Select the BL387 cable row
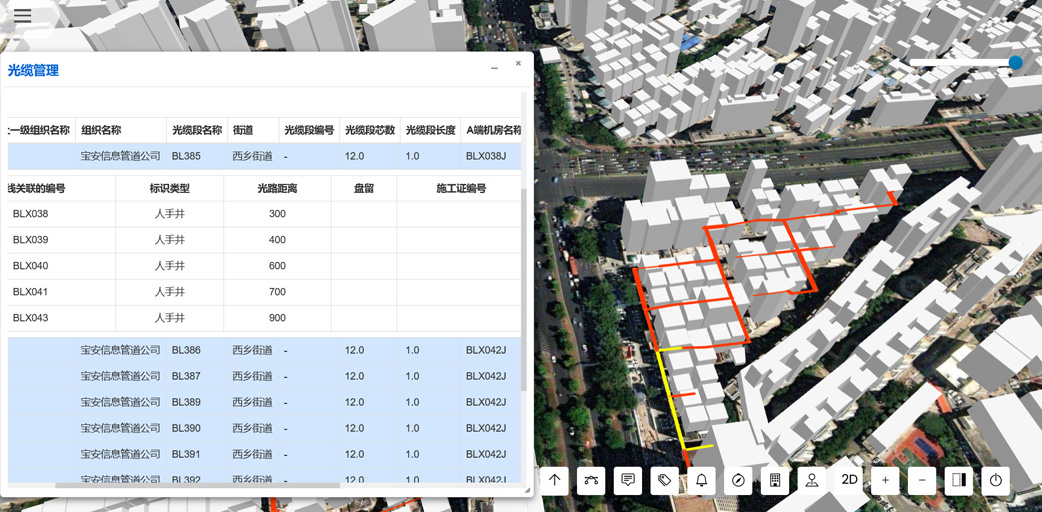 click(x=264, y=376)
